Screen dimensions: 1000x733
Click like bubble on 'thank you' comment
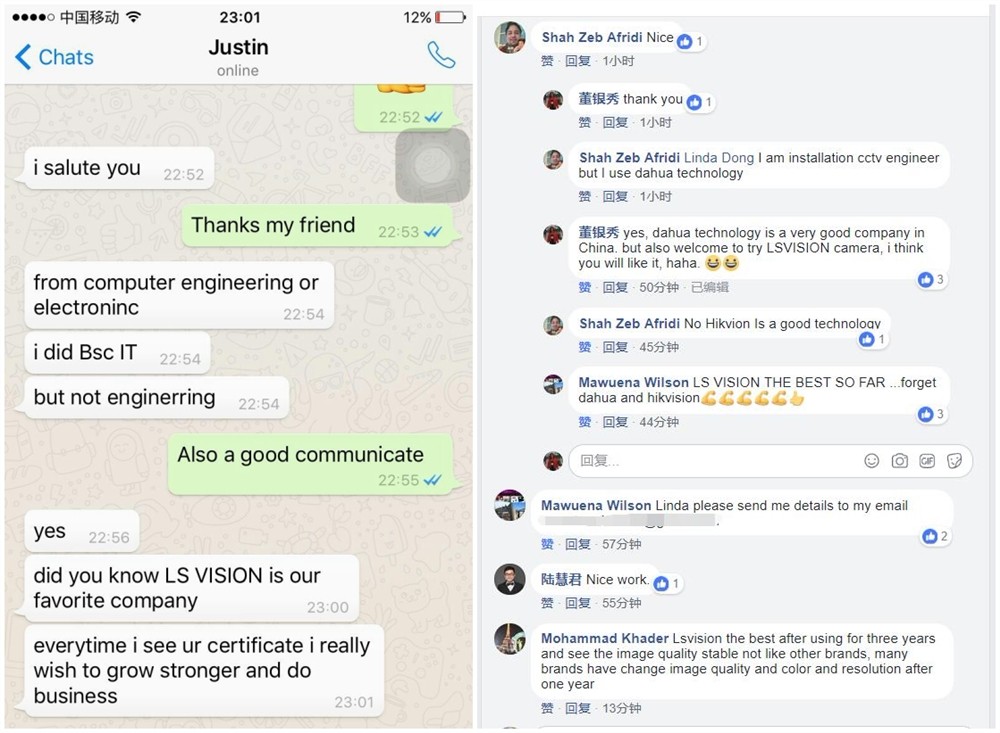coord(700,102)
